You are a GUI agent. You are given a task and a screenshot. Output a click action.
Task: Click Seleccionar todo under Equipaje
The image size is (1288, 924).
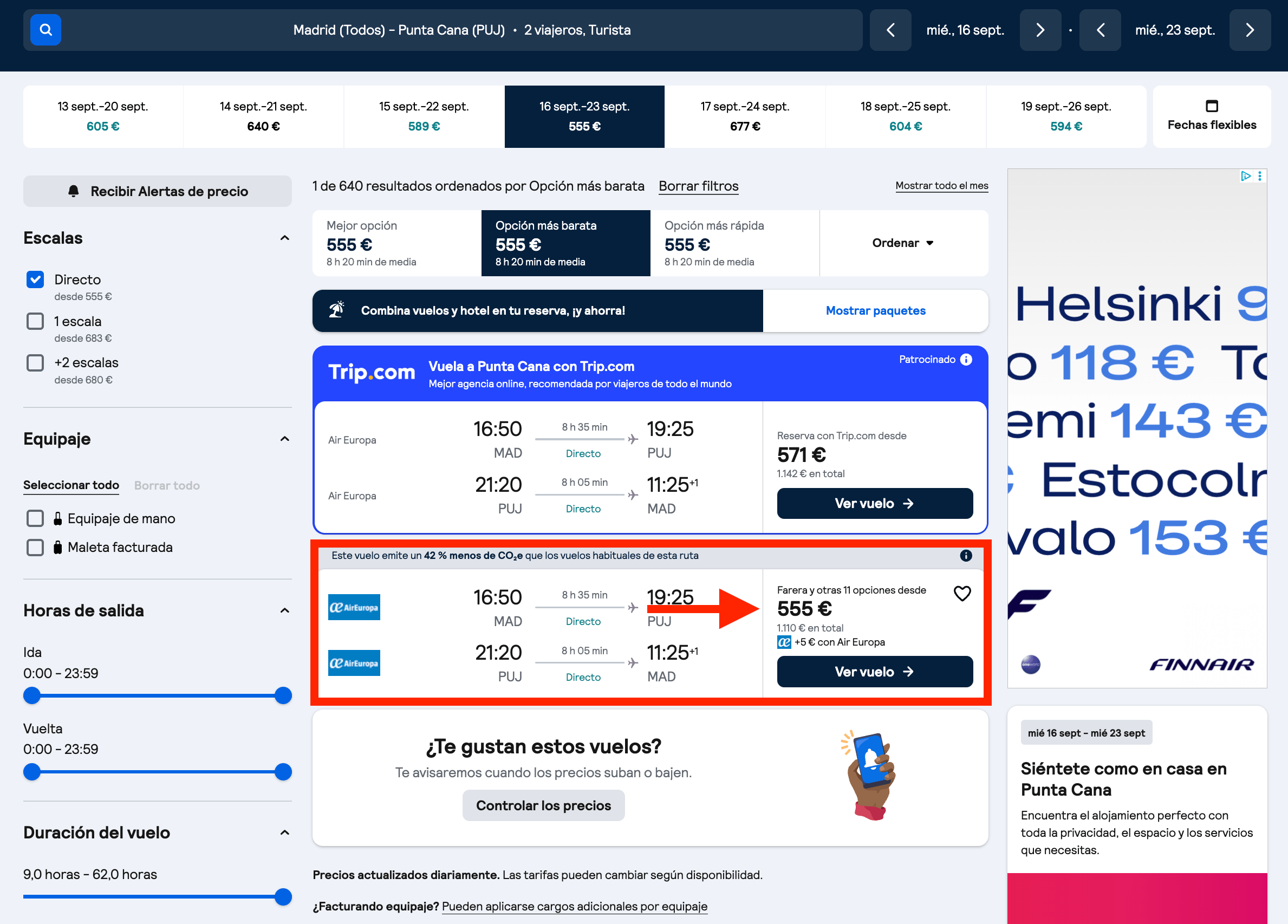tap(71, 485)
